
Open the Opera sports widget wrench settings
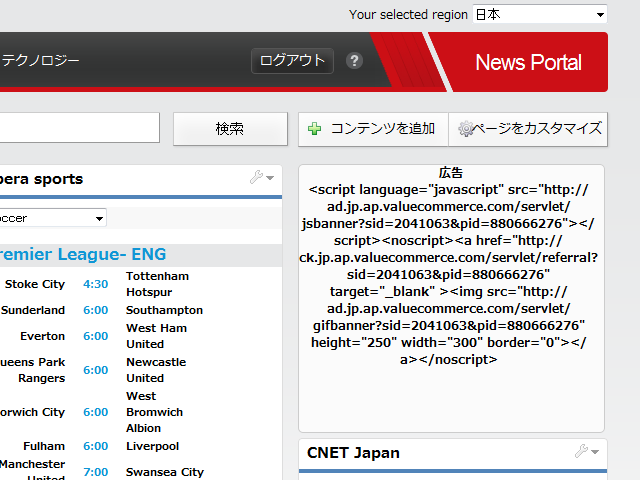tap(261, 178)
